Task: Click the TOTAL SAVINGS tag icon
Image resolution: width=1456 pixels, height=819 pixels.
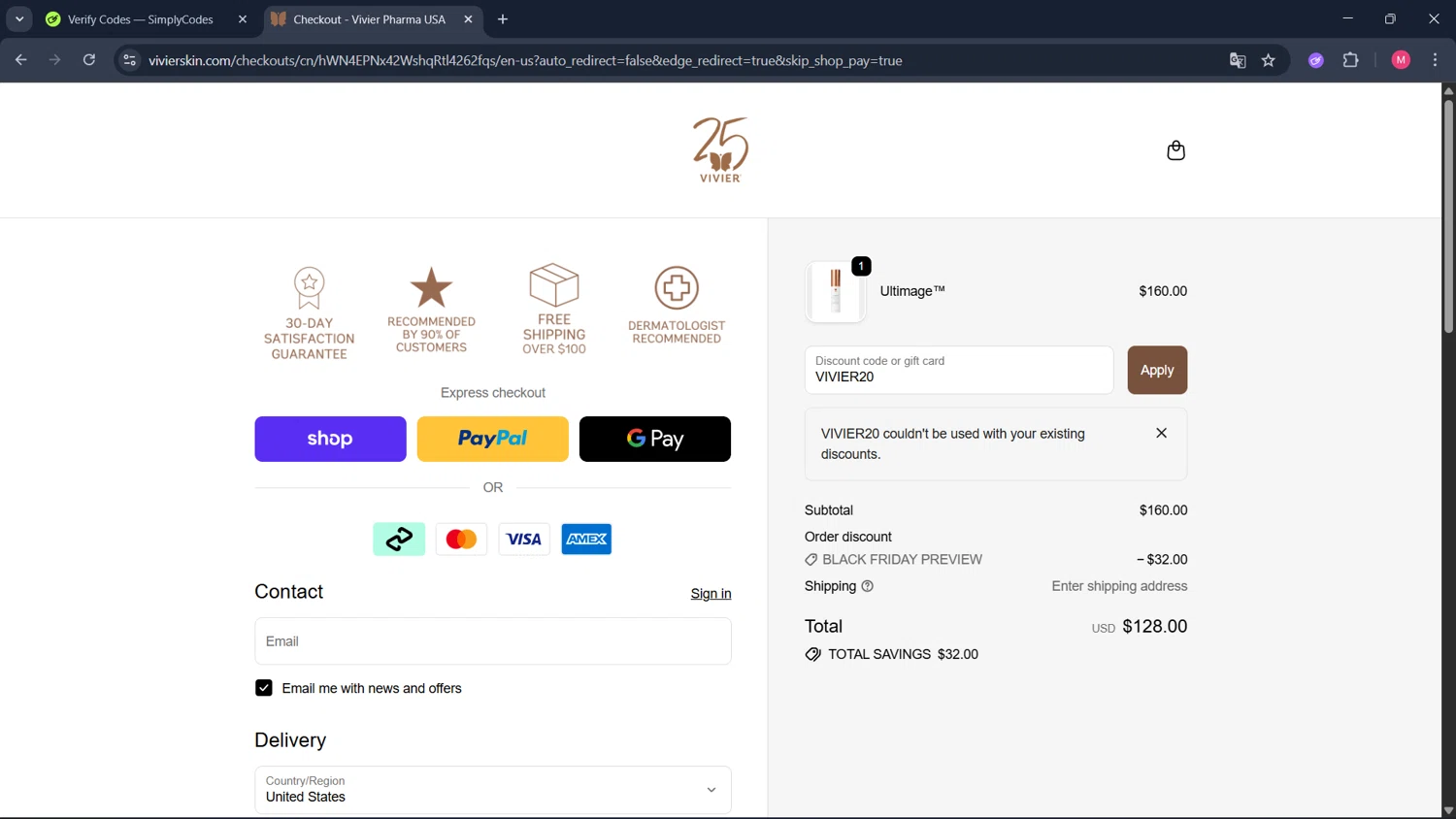Action: pyautogui.click(x=813, y=654)
